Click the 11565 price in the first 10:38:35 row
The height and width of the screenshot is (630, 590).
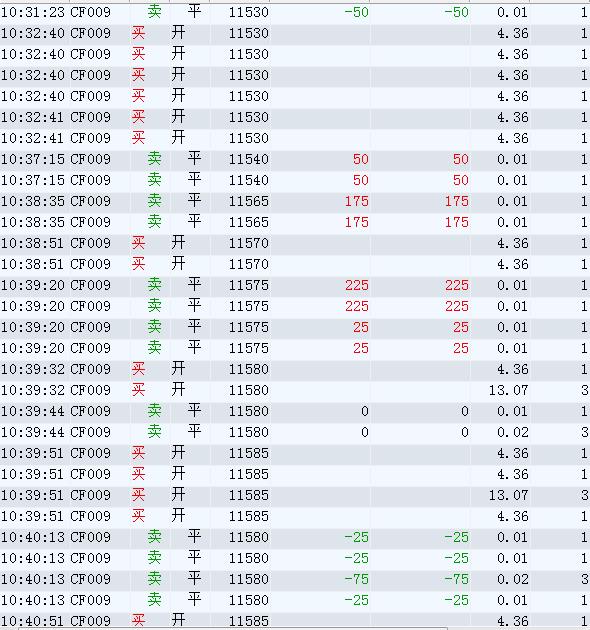tap(248, 201)
